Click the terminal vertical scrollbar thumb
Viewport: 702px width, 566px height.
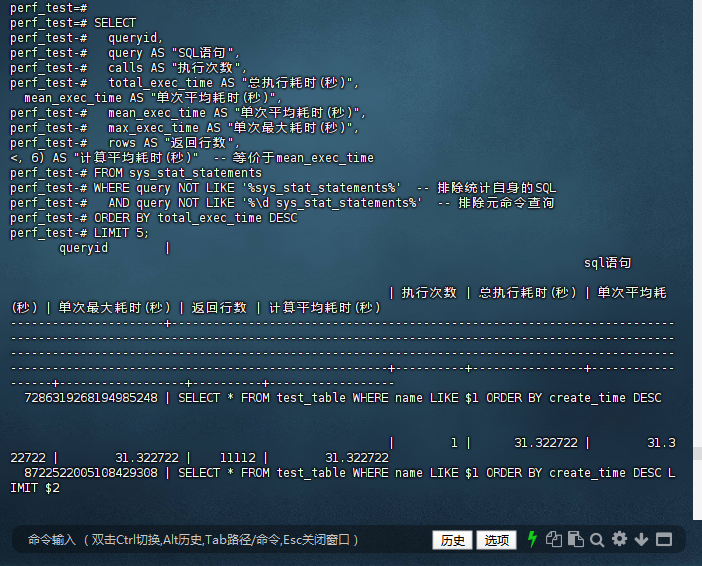(698, 453)
